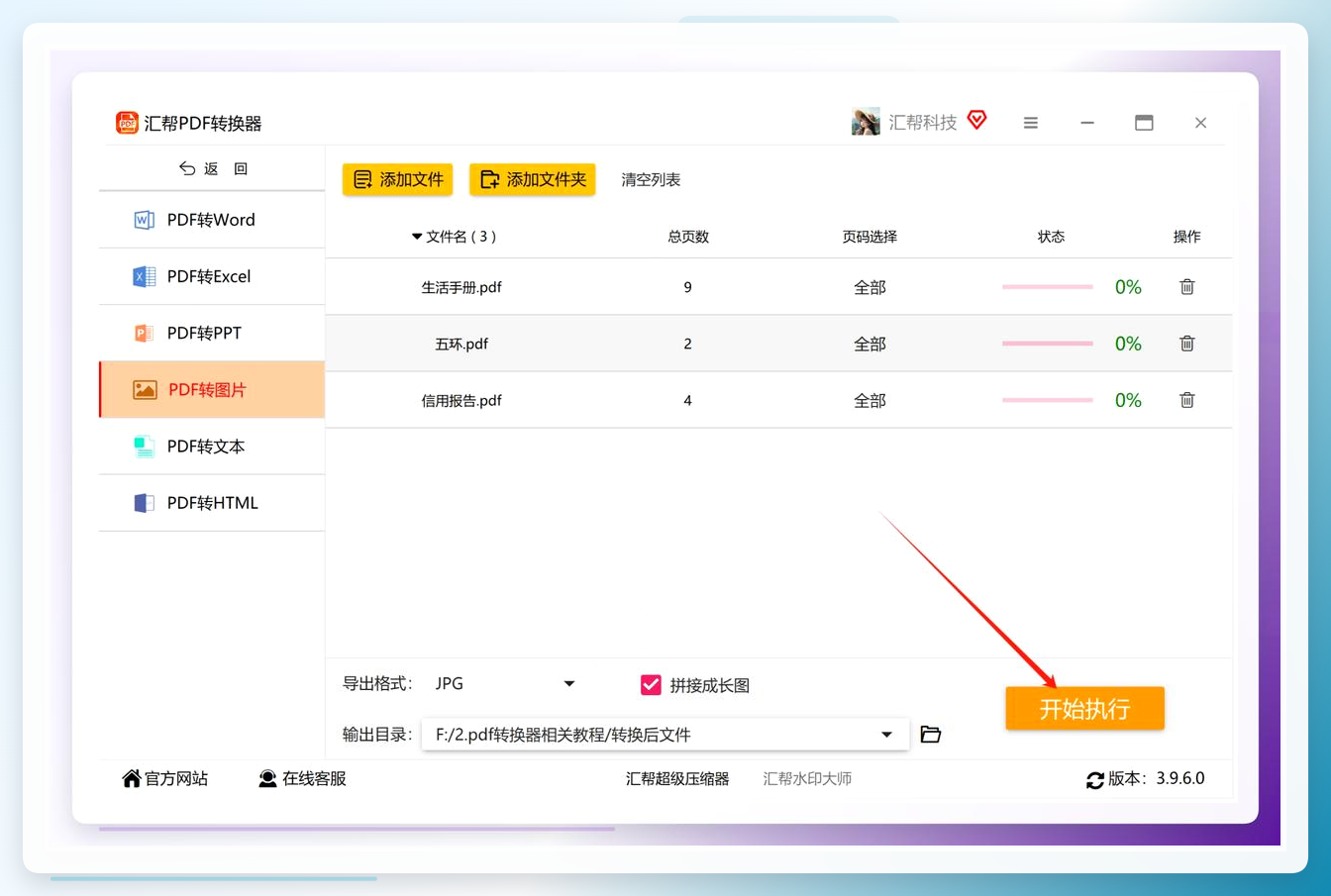Click the 添加文件 button
This screenshot has width=1331, height=896.
(397, 179)
